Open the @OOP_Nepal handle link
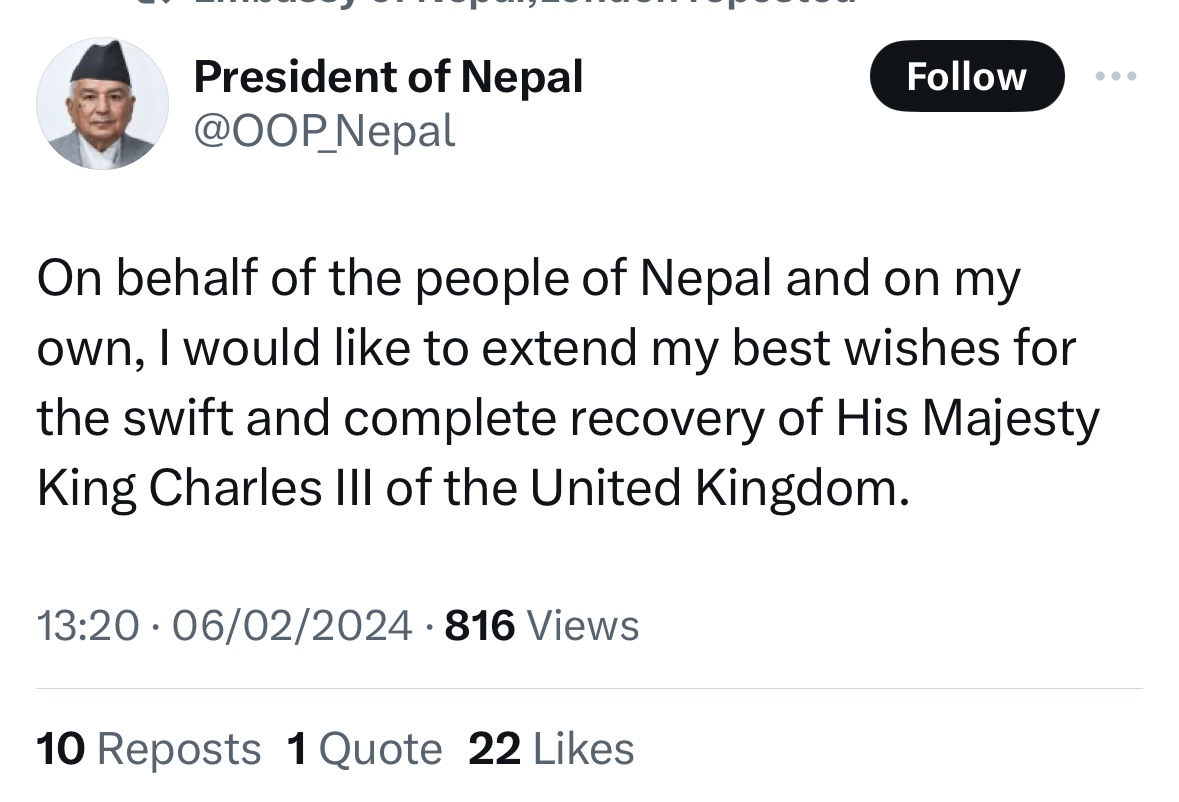Screen dimensions: 1179x802 pos(324,131)
